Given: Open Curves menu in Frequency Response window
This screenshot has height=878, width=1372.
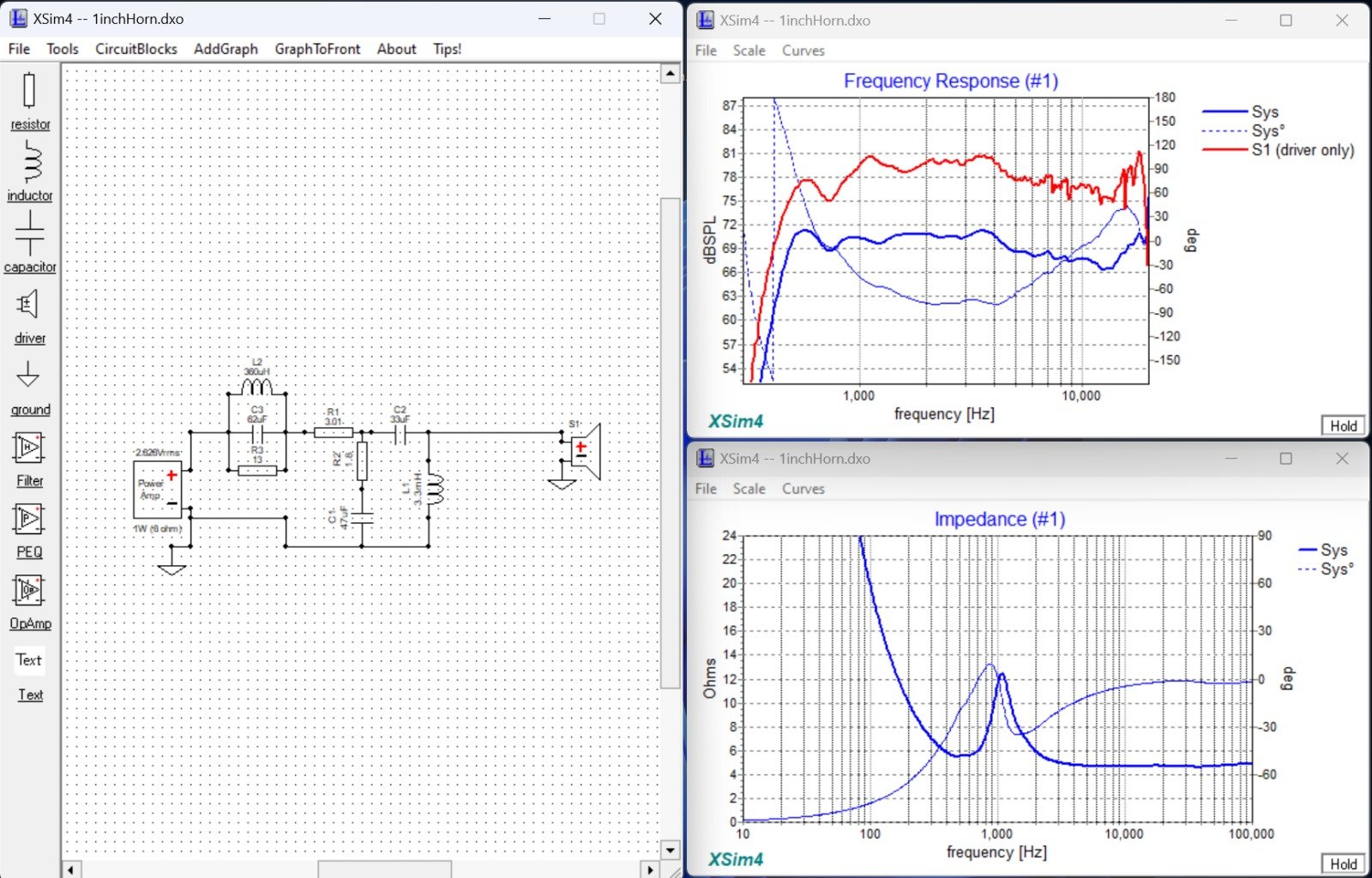Looking at the screenshot, I should [803, 51].
